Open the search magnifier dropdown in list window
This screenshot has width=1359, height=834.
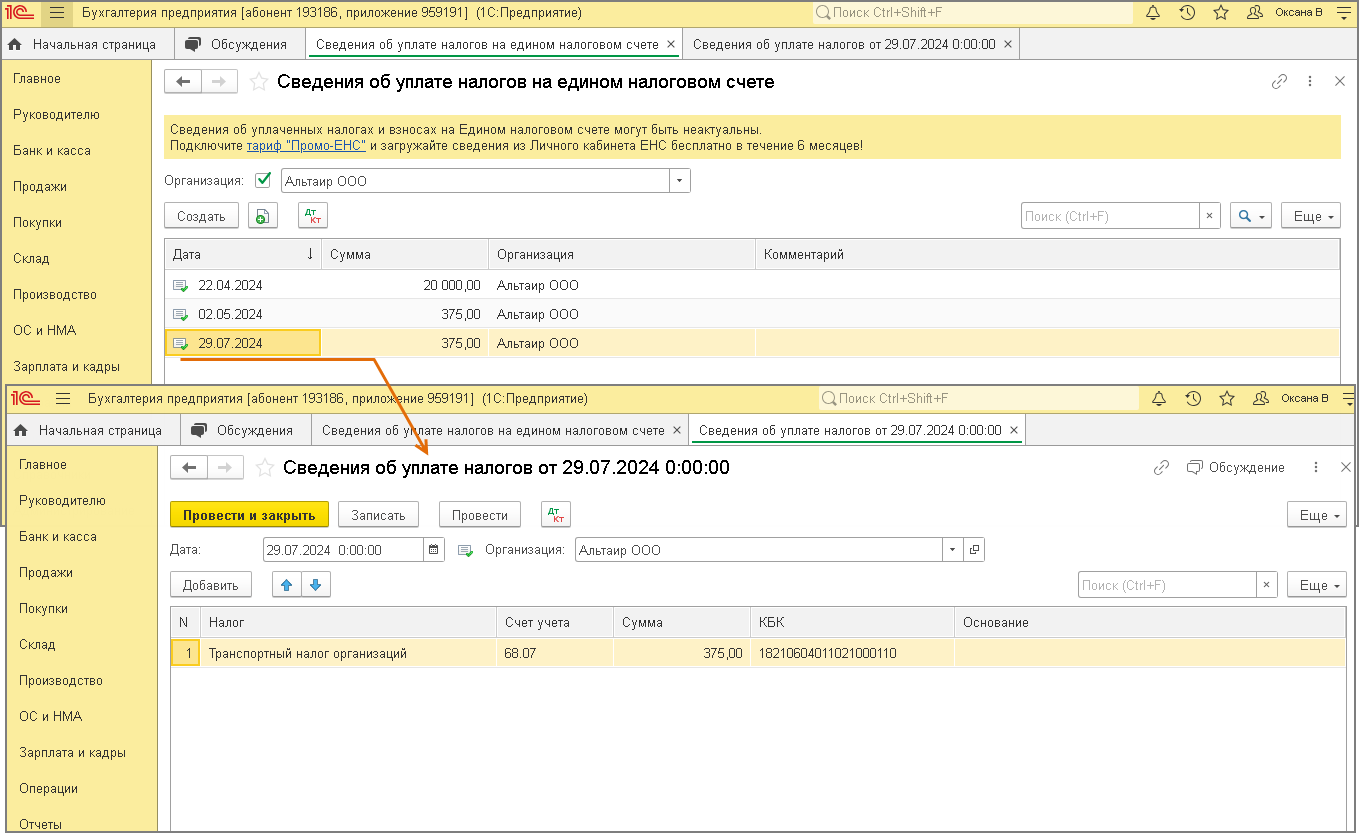tap(1250, 216)
